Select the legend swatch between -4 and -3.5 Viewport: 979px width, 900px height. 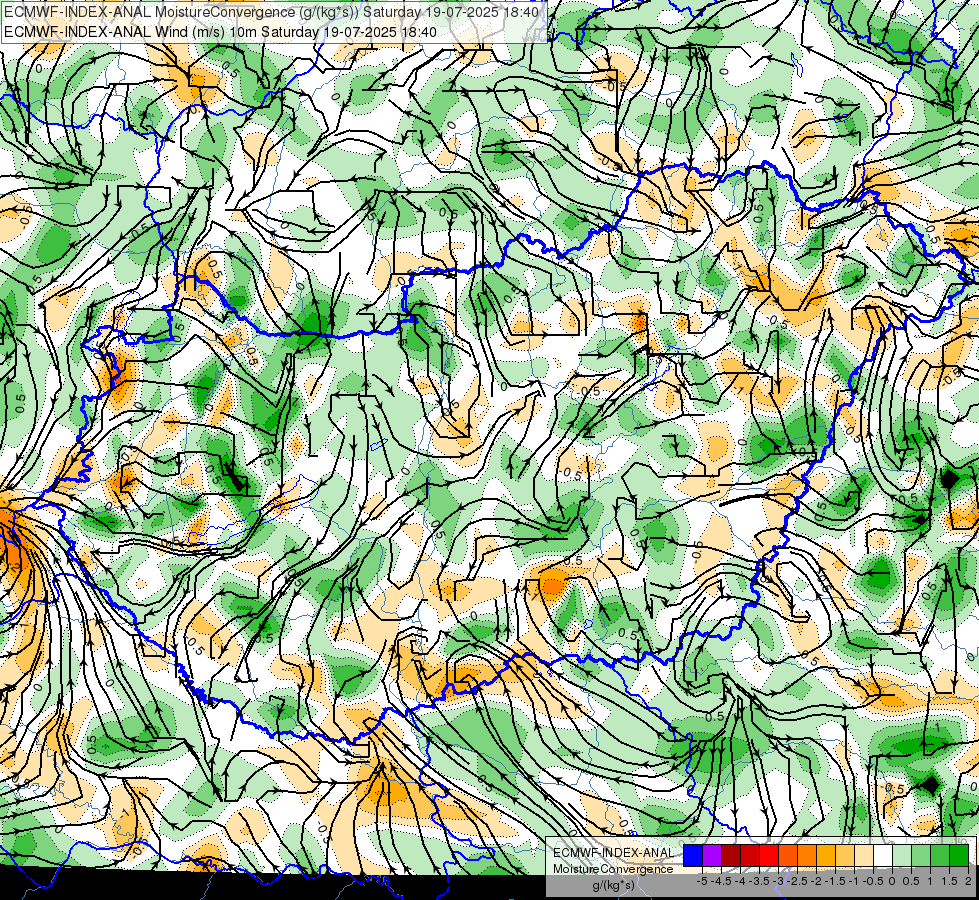click(750, 855)
